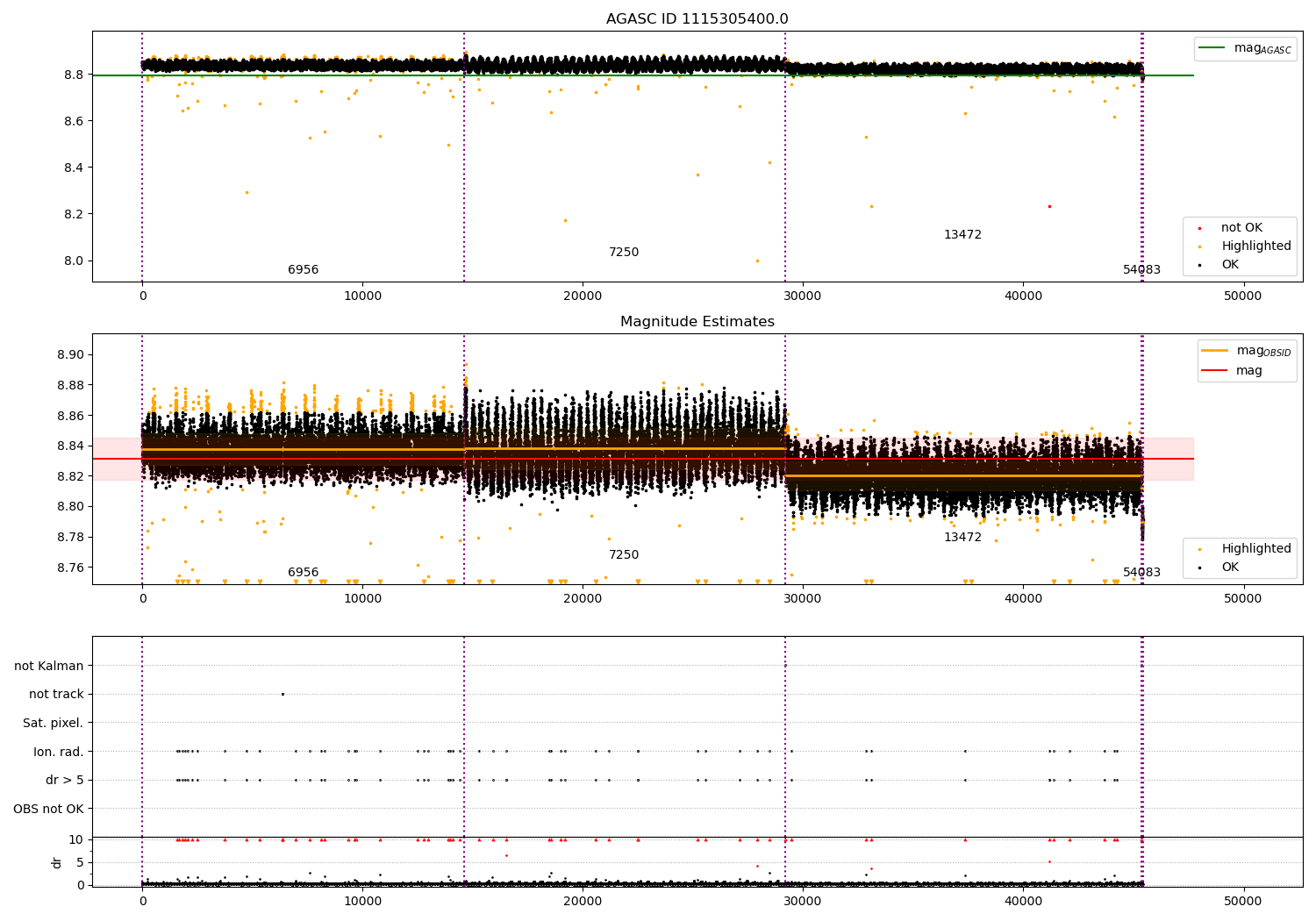Click obsid label 54083 in Magnitude Estimates plot
Screen dimensions: 1316x921
point(1141,573)
